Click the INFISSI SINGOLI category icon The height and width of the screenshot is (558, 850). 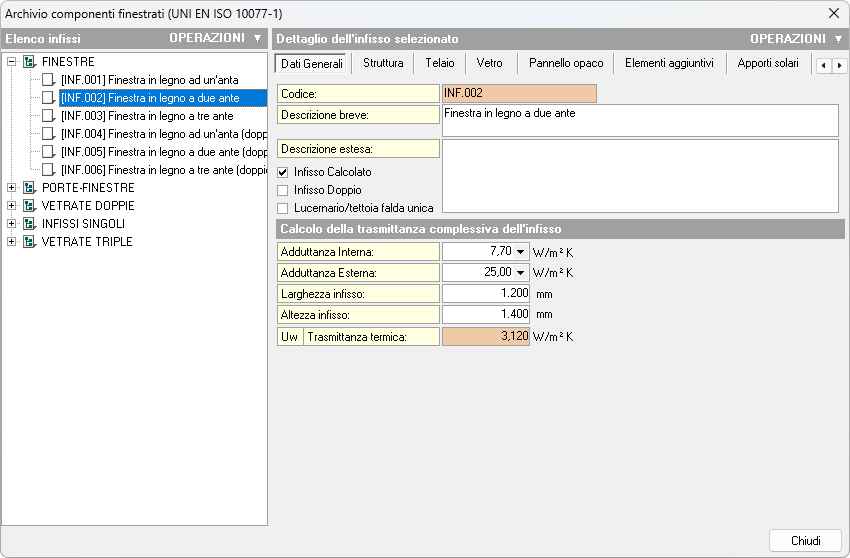(x=29, y=224)
